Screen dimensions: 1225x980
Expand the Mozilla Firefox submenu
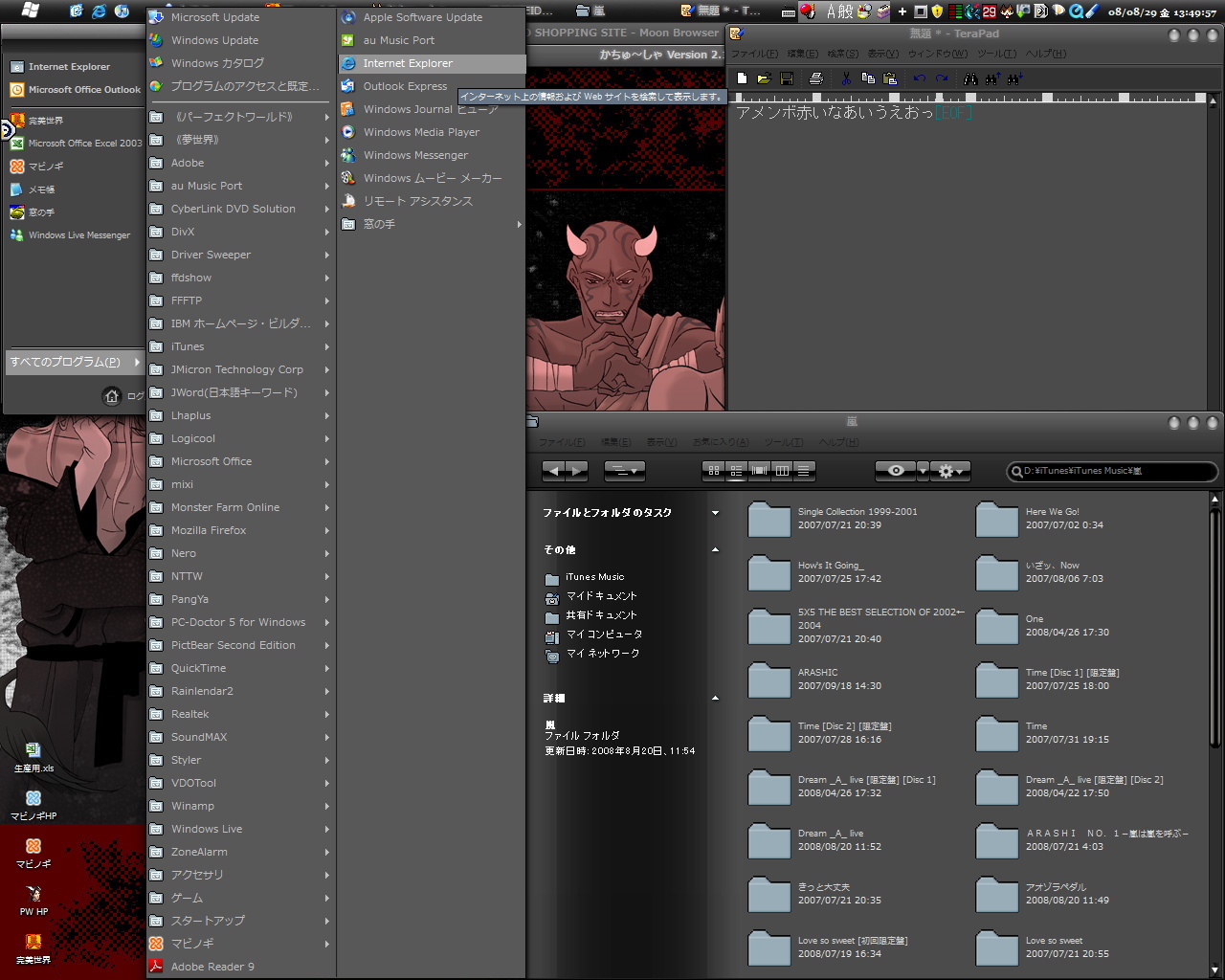coord(240,530)
